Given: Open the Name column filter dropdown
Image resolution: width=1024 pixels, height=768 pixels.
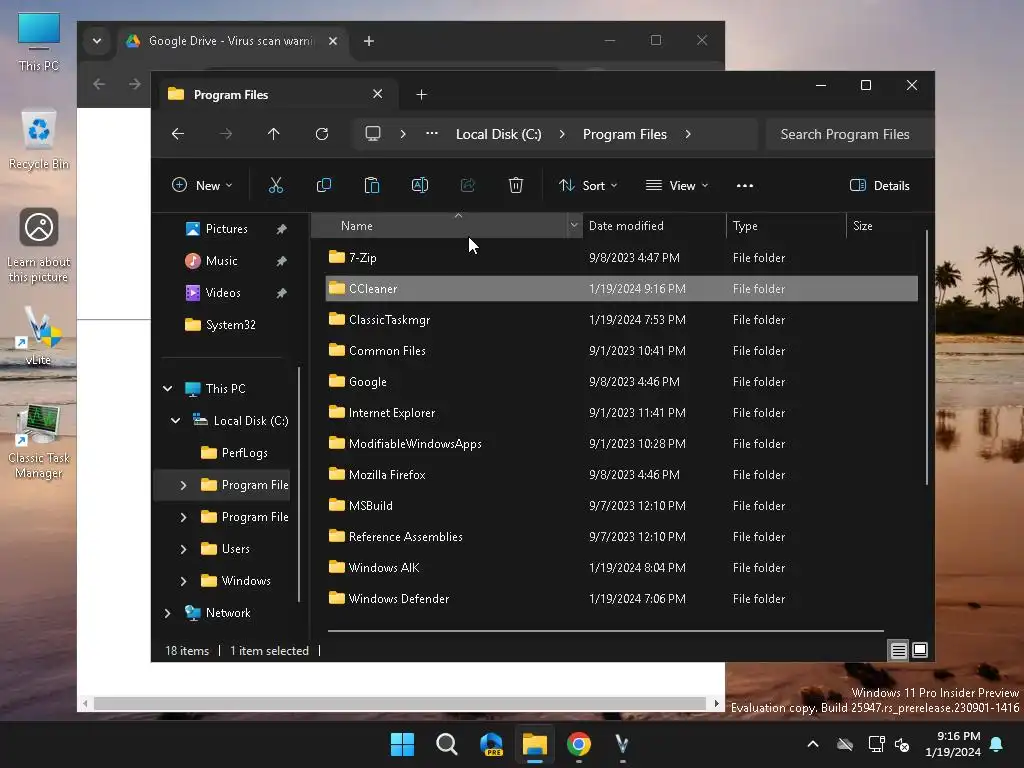Looking at the screenshot, I should click(x=574, y=225).
